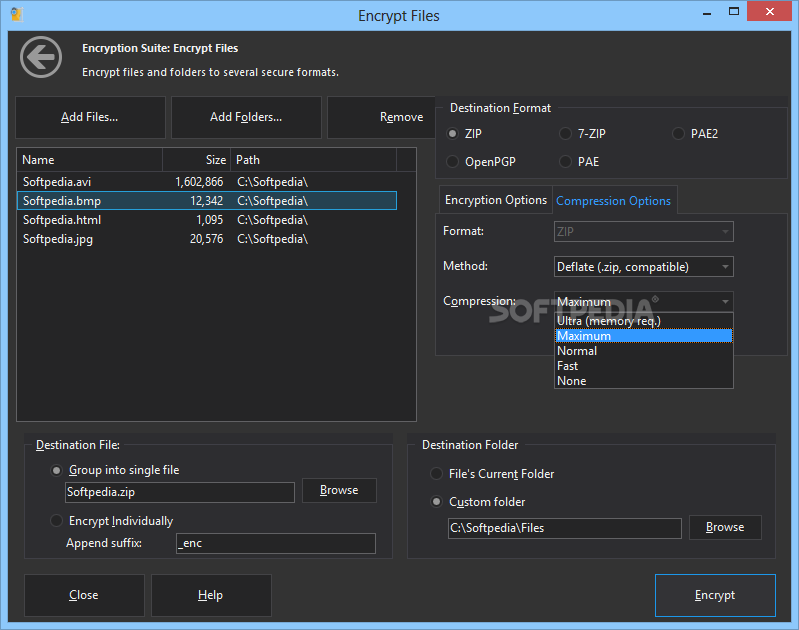The width and height of the screenshot is (799, 630).
Task: Click size value 1,602,866
Action: pyautogui.click(x=199, y=182)
